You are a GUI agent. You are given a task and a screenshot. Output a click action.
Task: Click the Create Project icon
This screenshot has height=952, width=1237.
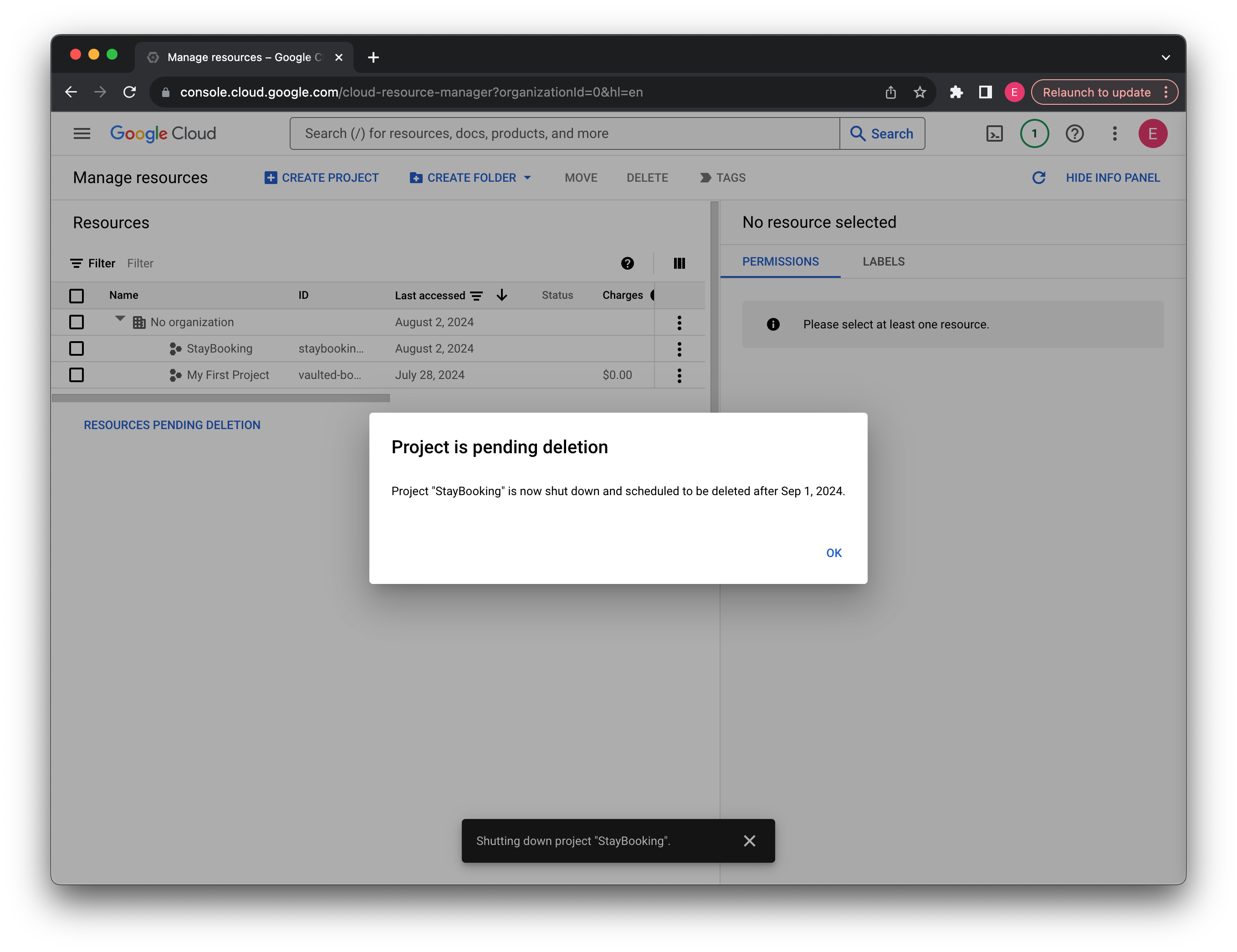269,178
